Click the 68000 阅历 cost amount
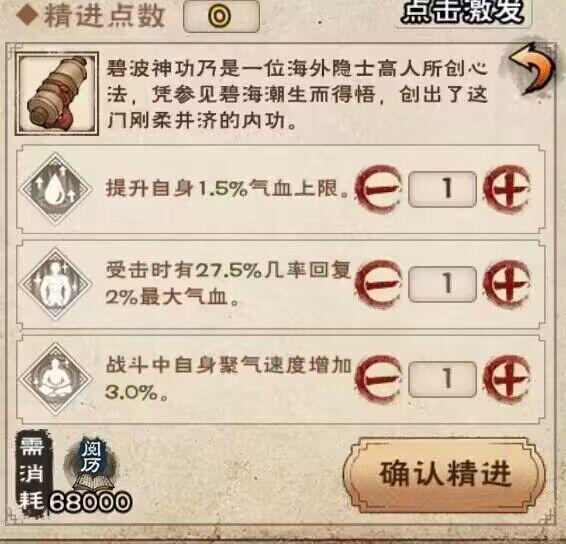The image size is (566, 544). pos(90,502)
